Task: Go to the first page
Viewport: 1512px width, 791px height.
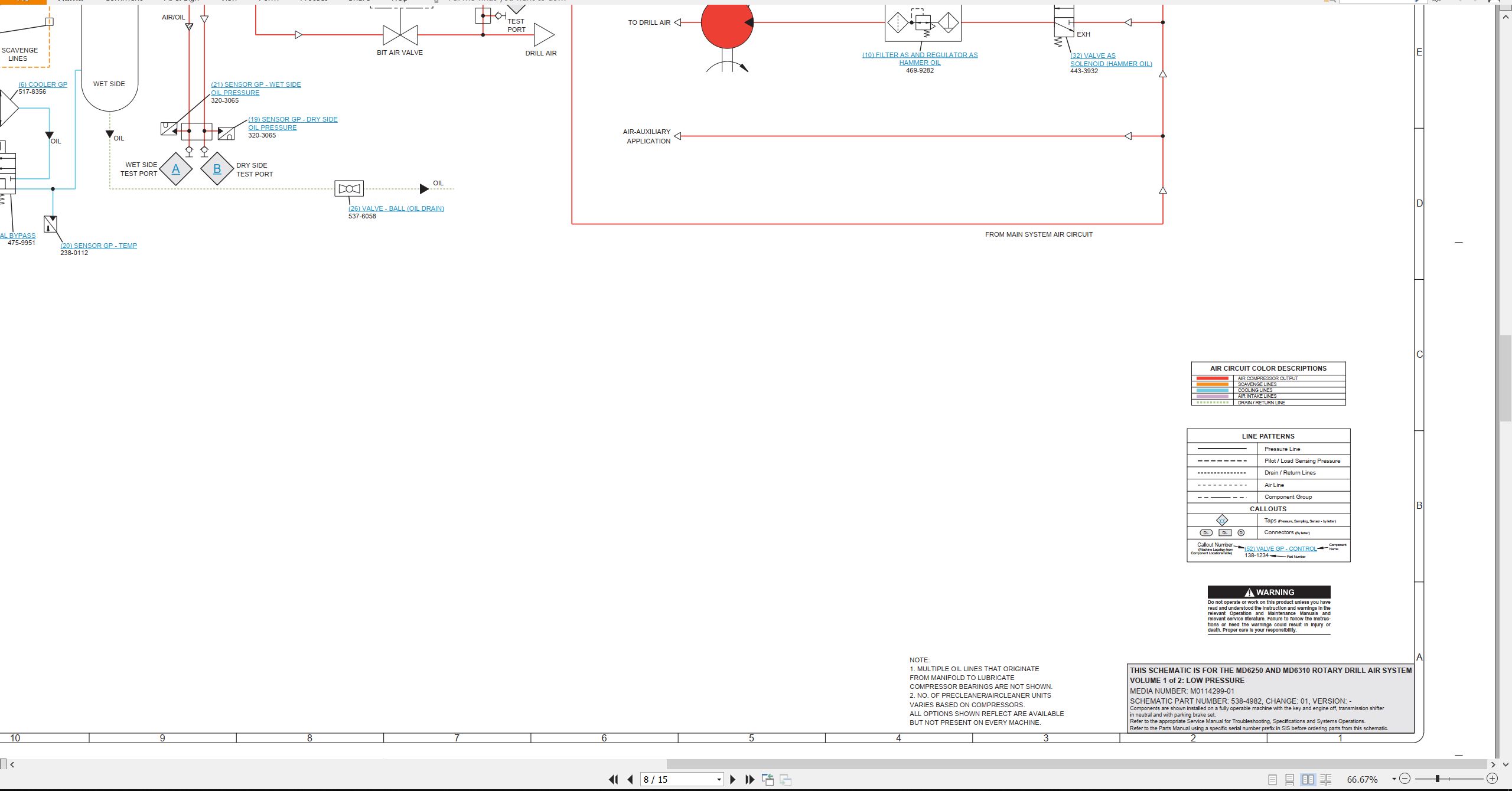Action: [614, 780]
